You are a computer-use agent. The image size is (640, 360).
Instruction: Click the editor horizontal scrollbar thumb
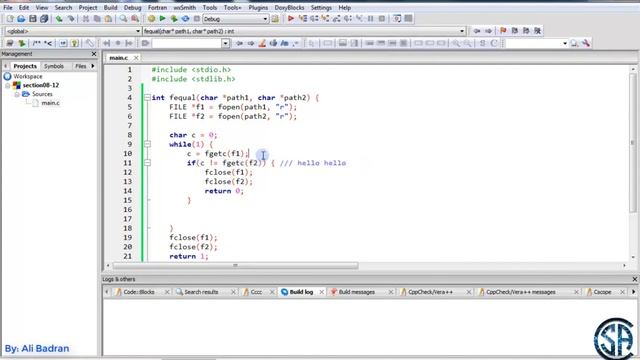point(236,266)
